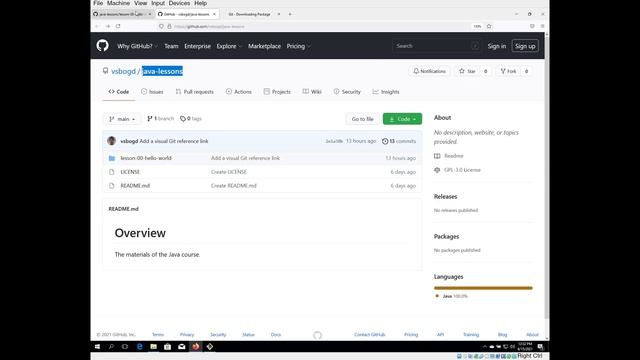
Task: Open the main branch selector dropdown
Action: point(122,119)
